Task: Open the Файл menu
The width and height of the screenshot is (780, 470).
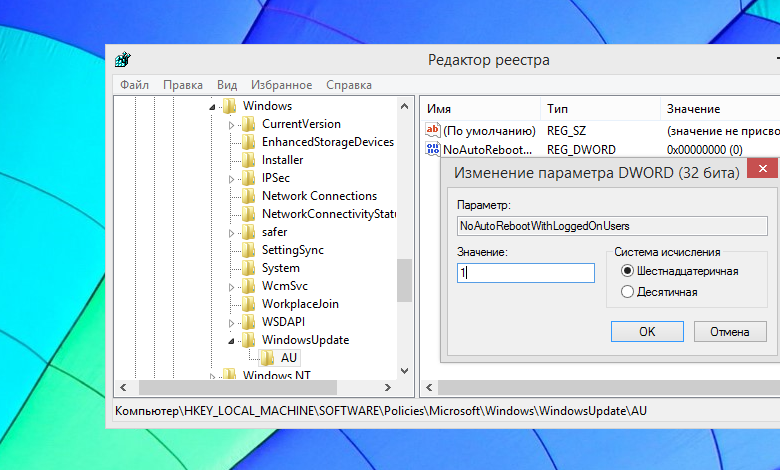Action: coord(134,85)
